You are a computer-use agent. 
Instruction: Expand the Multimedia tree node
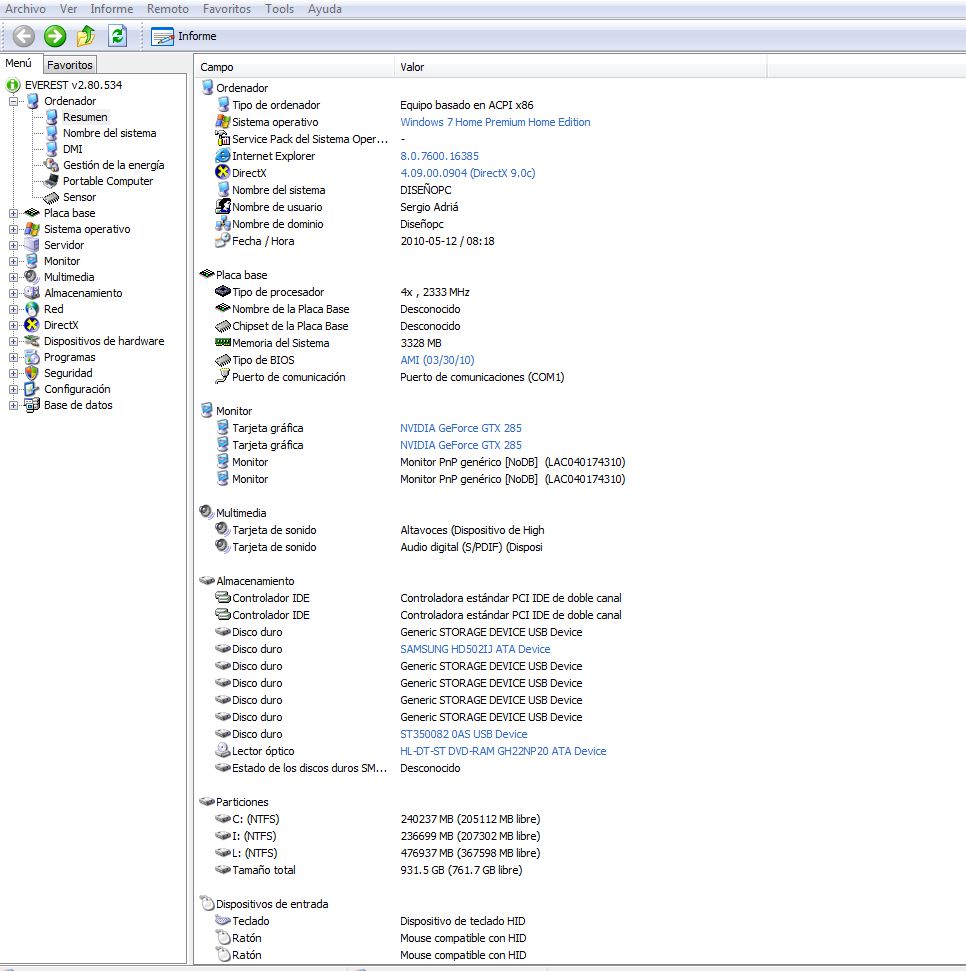13,277
